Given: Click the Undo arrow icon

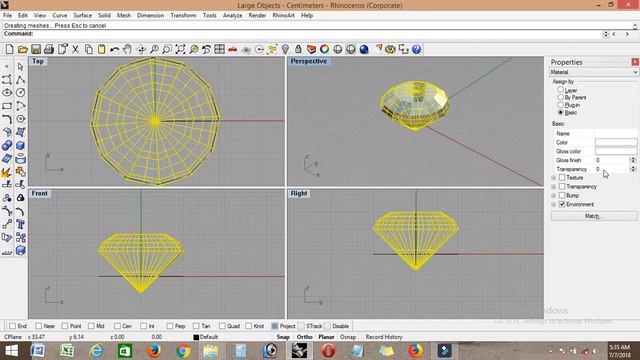Looking at the screenshot, I should click(115, 49).
